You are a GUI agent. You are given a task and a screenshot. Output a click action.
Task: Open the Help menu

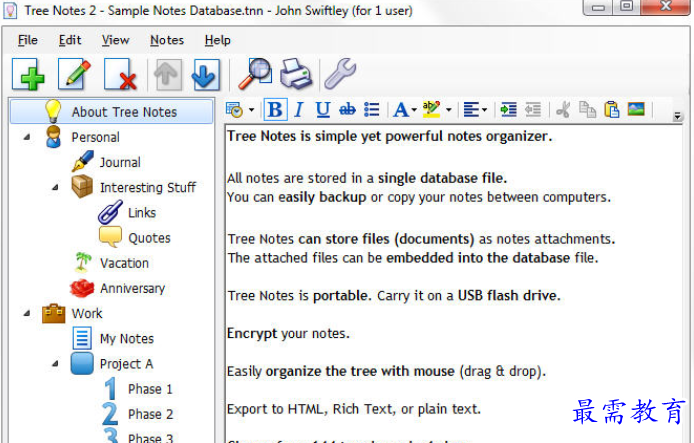click(x=217, y=40)
